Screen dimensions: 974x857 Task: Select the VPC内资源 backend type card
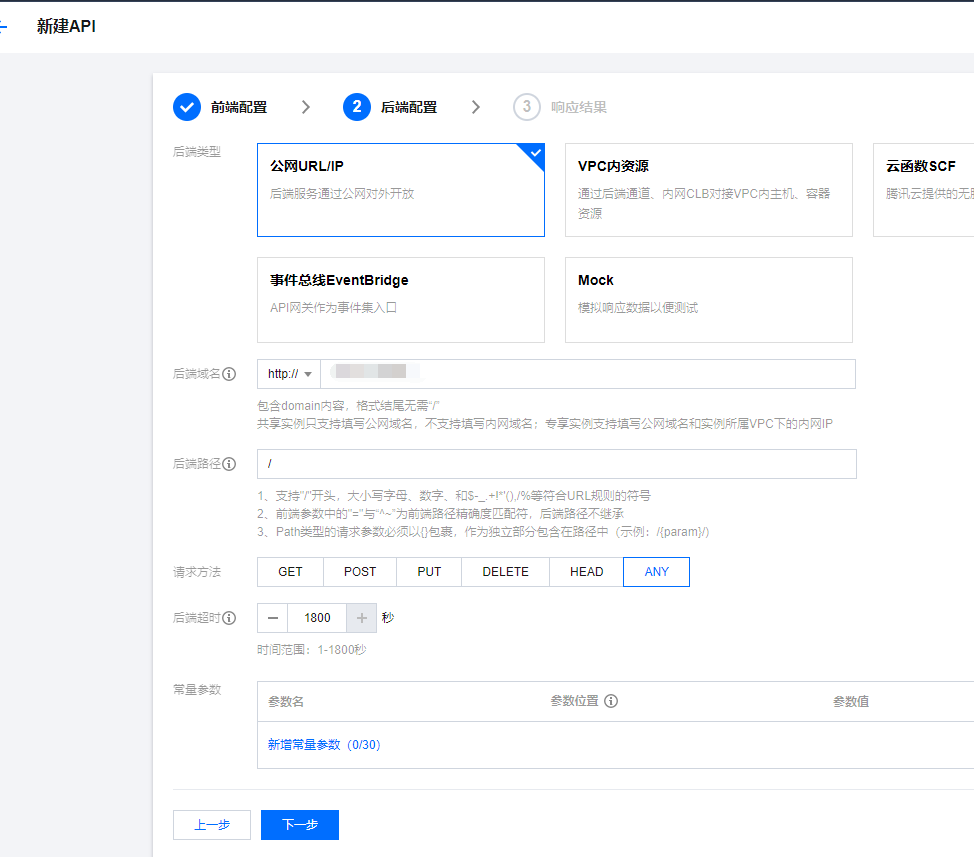(709, 190)
